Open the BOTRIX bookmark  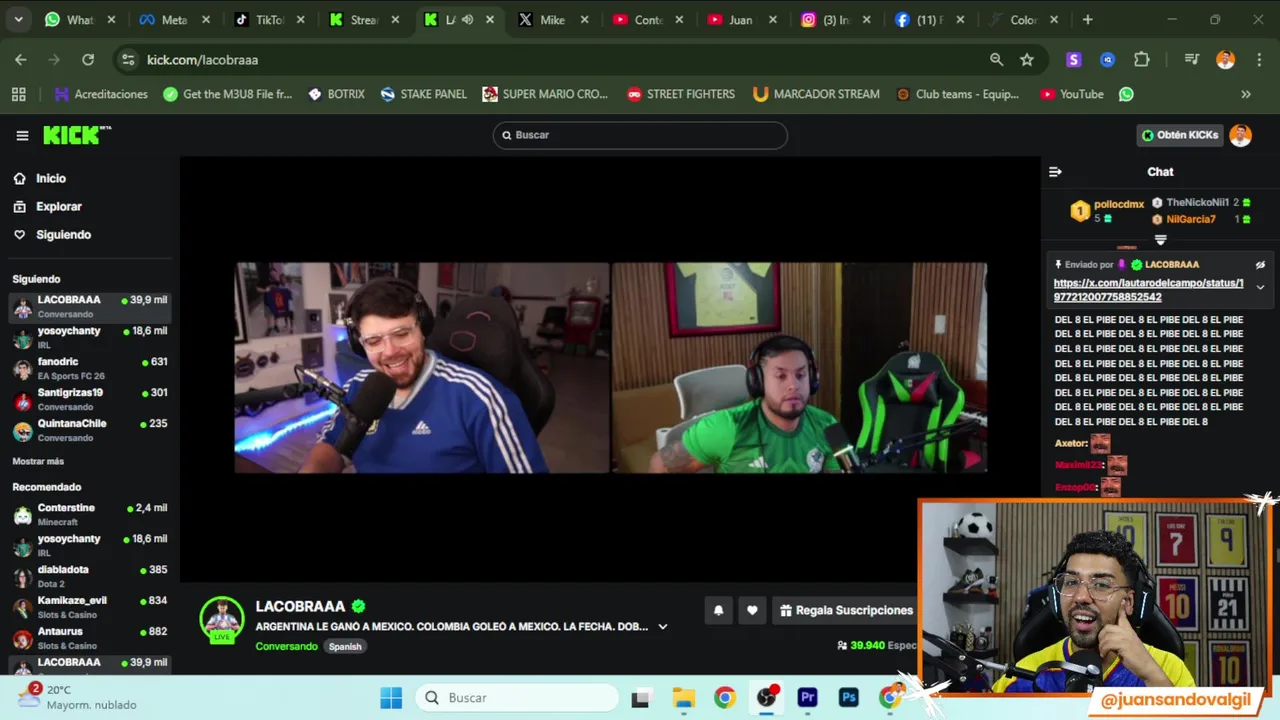(x=336, y=94)
